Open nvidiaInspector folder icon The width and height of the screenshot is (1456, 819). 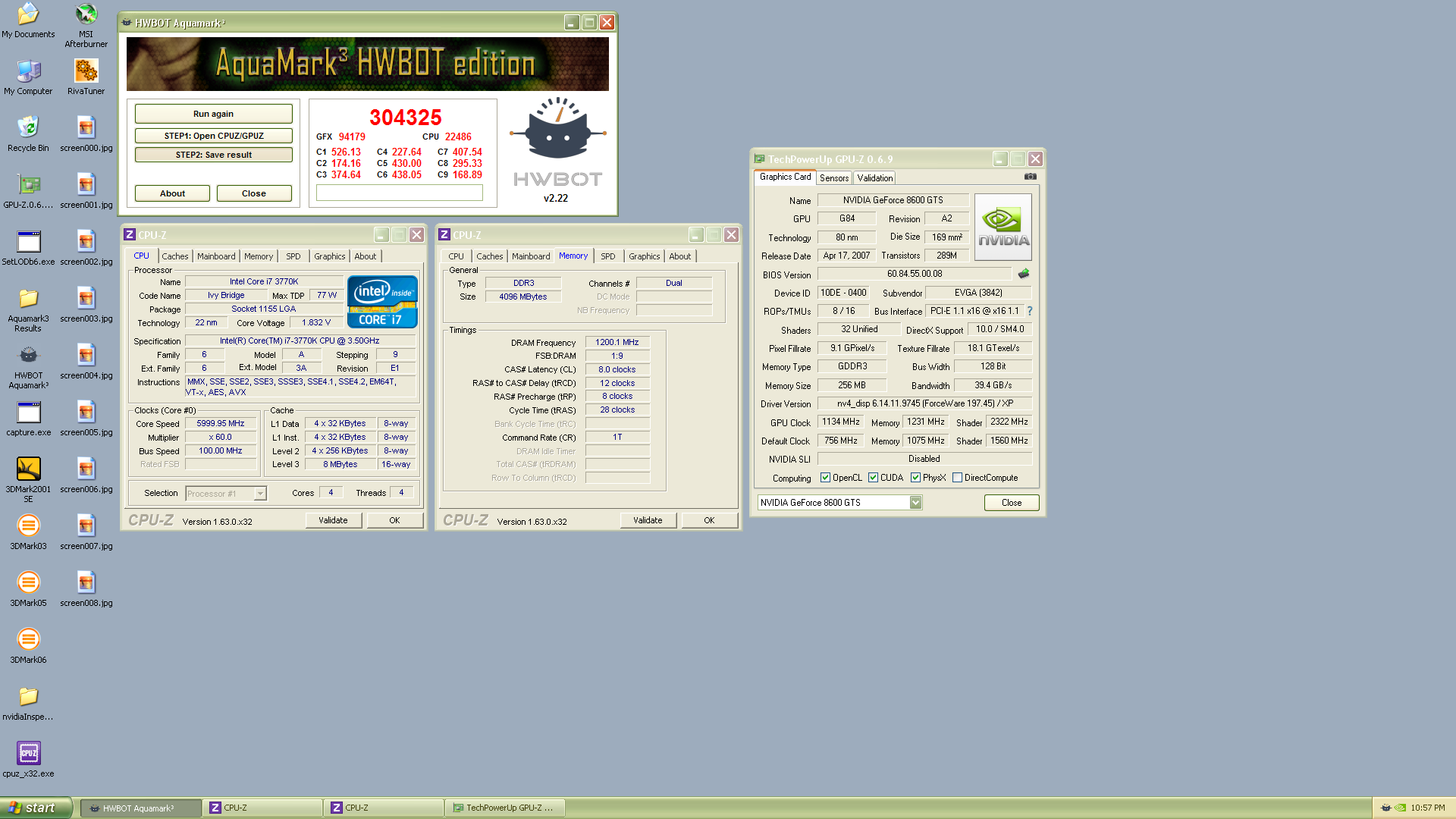28,703
